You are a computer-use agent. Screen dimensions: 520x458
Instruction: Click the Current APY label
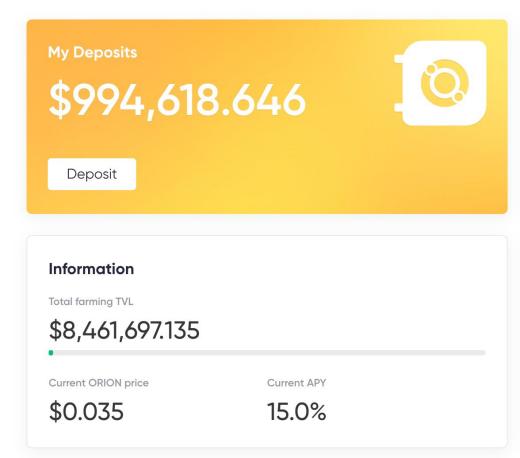pos(297,383)
